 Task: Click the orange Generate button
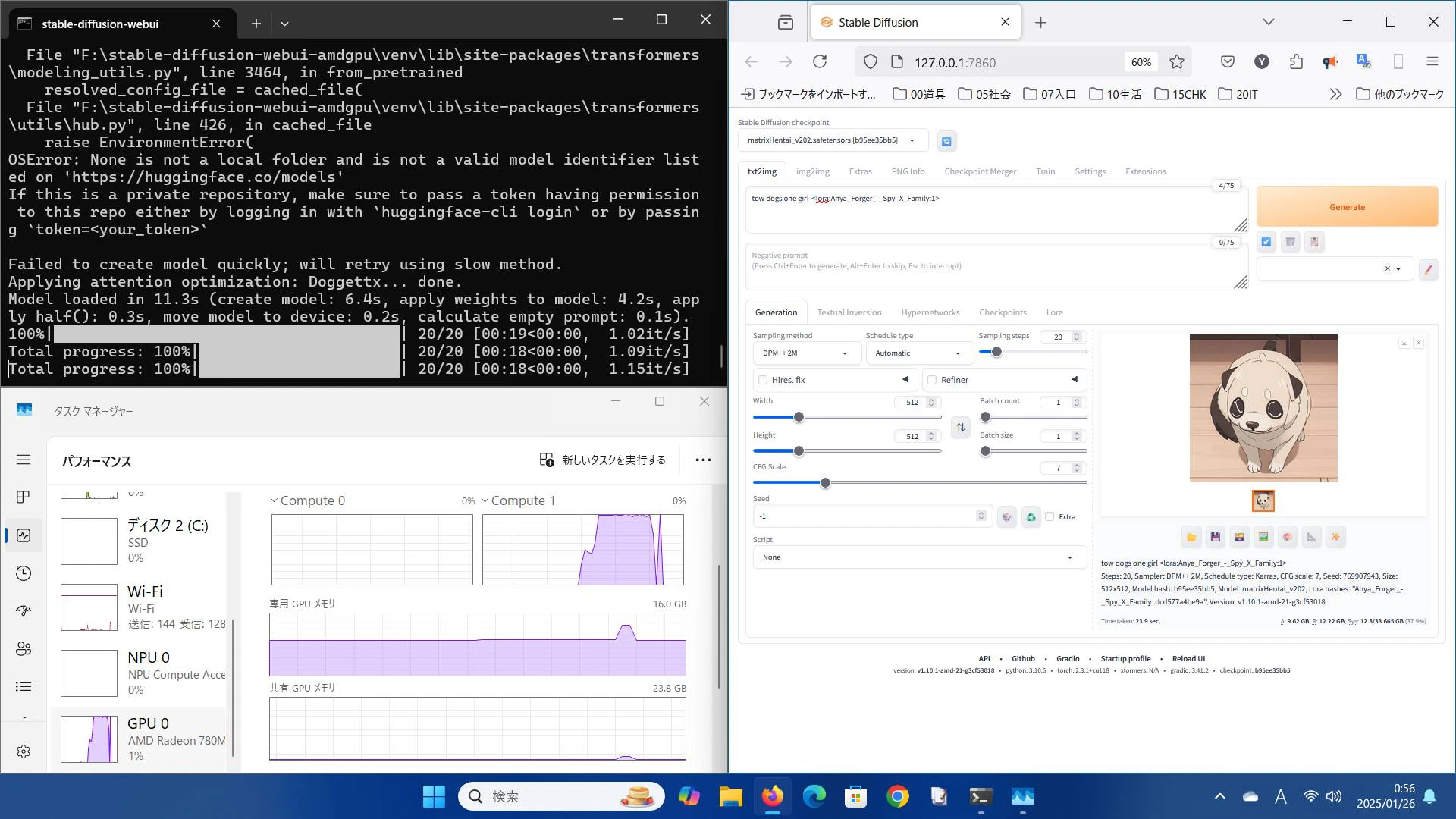[x=1347, y=207]
